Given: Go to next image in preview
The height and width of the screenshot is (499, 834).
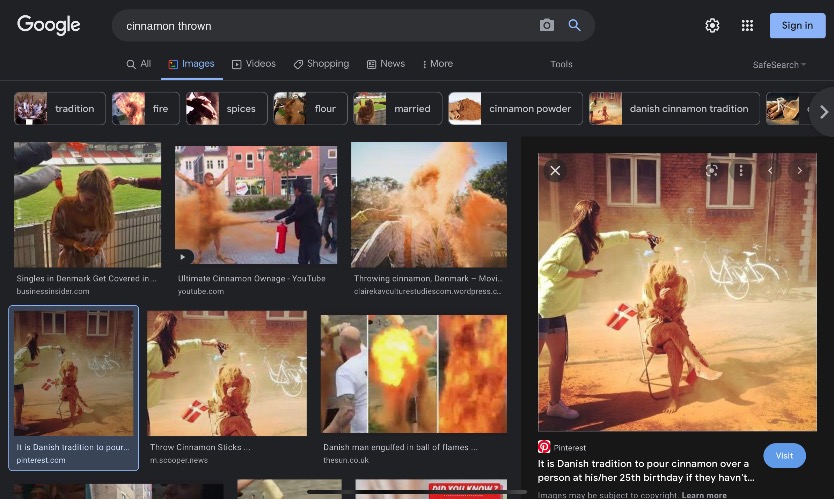Looking at the screenshot, I should 799,171.
